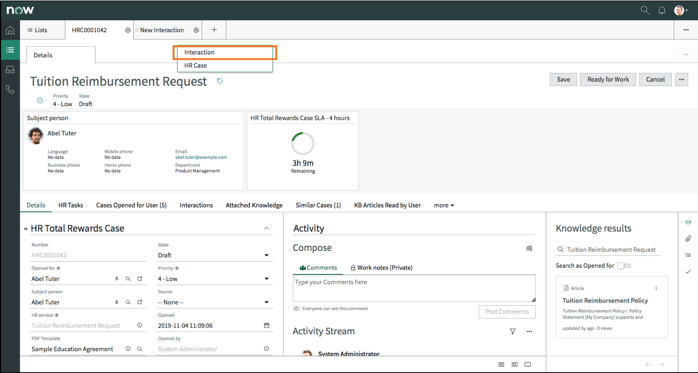
Task: Open the State dropdown
Action: tap(215, 255)
